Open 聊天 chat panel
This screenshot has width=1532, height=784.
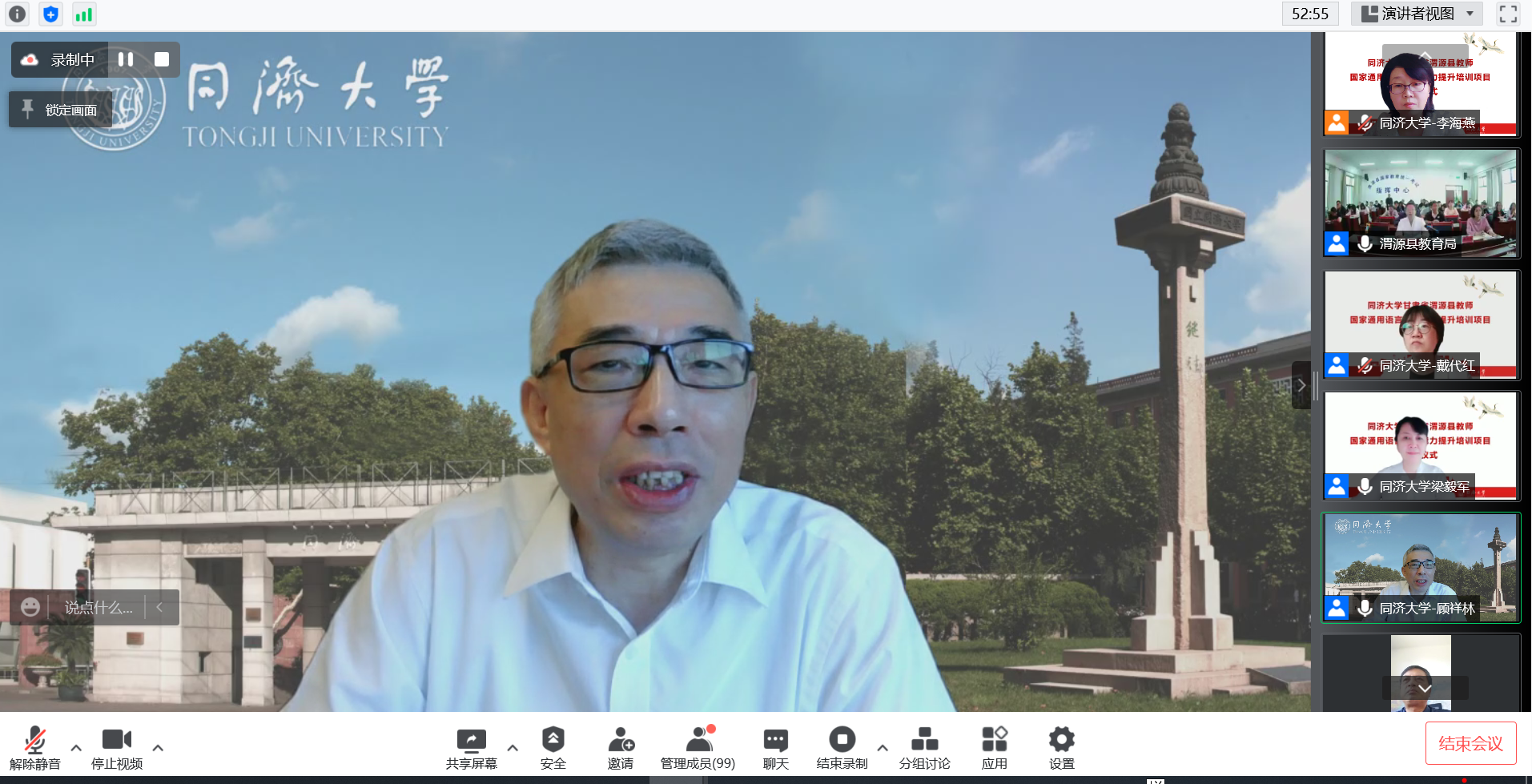tap(776, 748)
